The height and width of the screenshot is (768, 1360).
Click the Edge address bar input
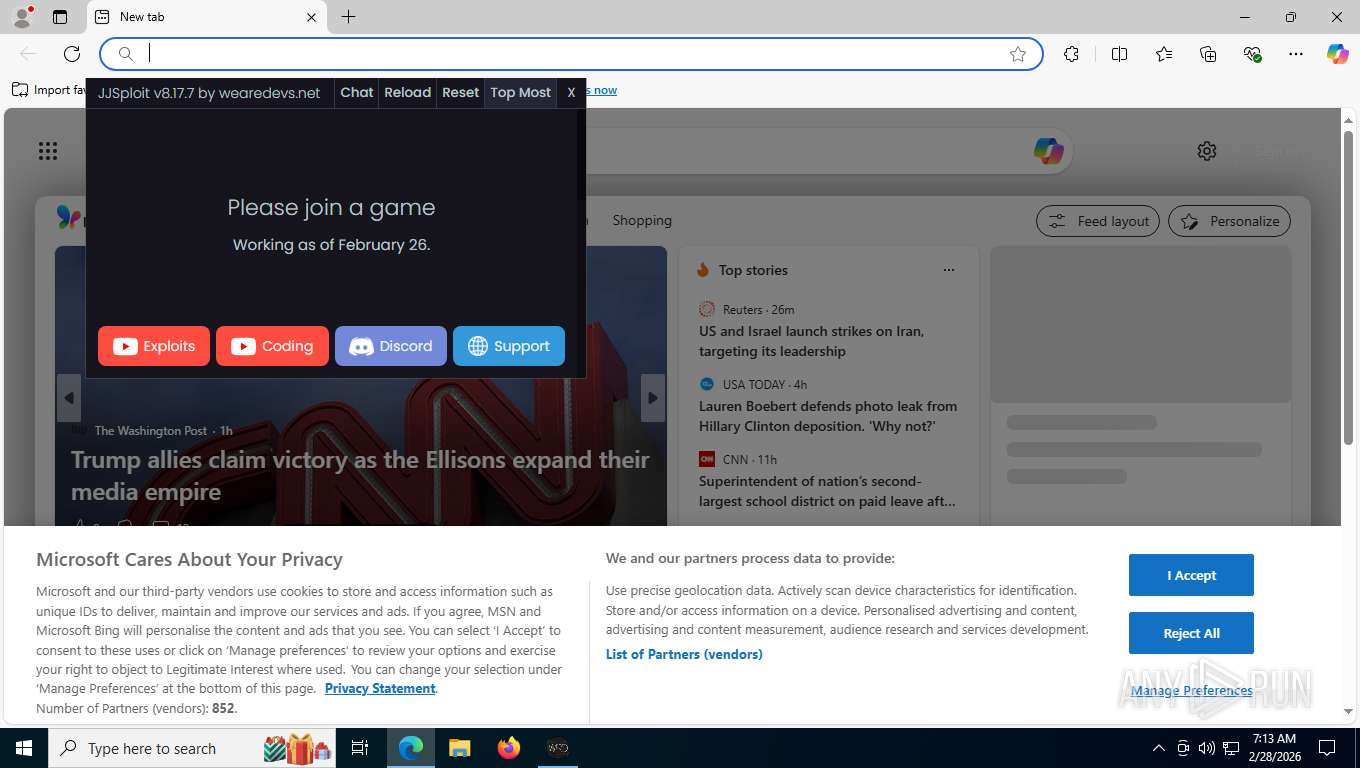[570, 54]
